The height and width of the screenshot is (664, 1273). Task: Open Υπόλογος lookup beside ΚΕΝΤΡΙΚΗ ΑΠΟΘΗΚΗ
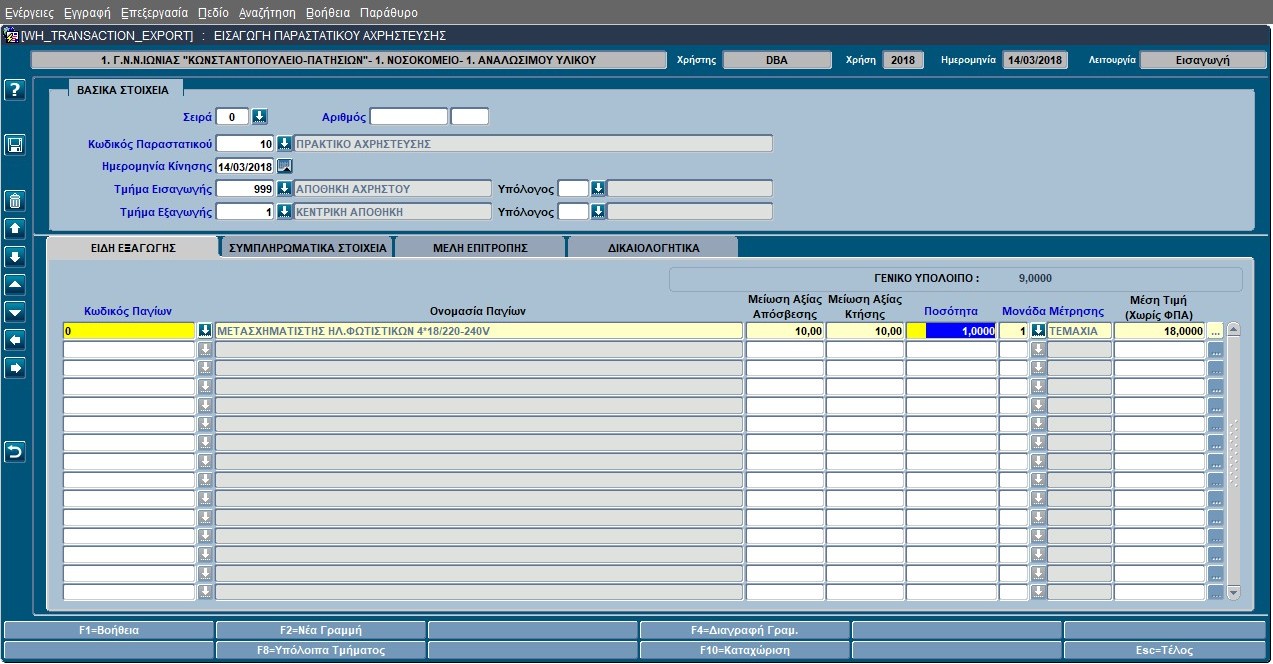598,211
